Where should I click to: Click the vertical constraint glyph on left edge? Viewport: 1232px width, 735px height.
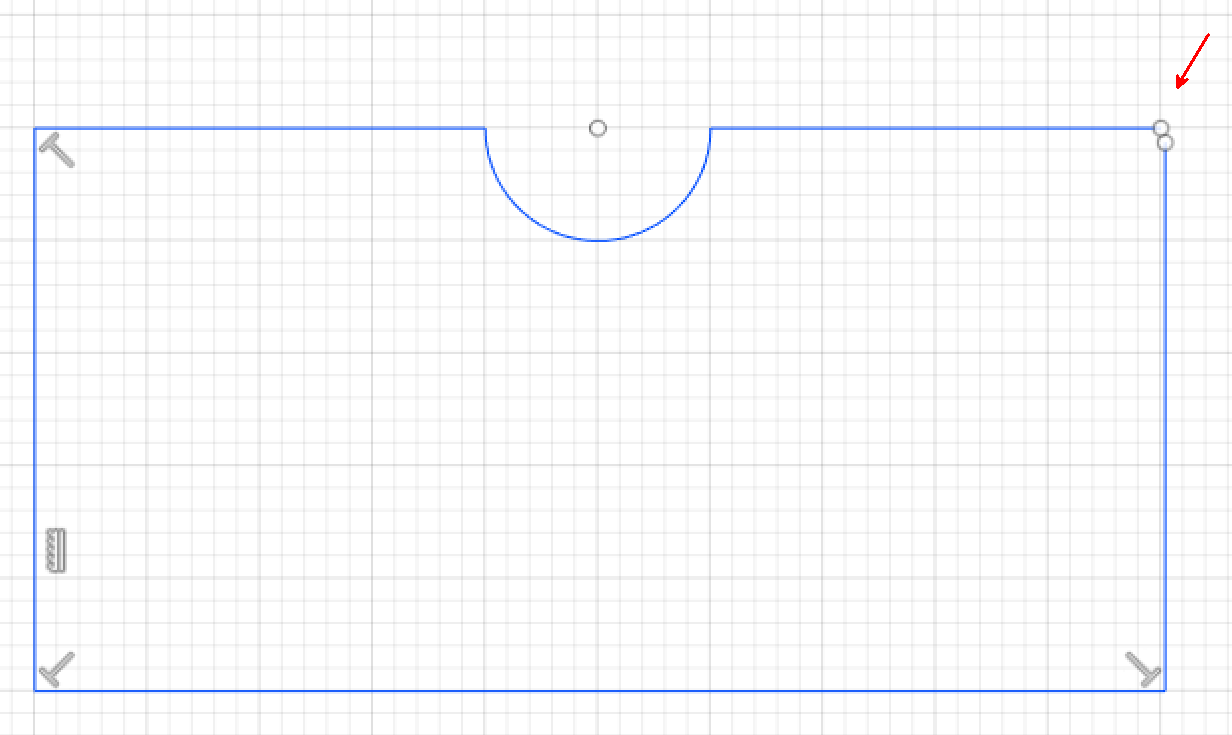coord(57,550)
